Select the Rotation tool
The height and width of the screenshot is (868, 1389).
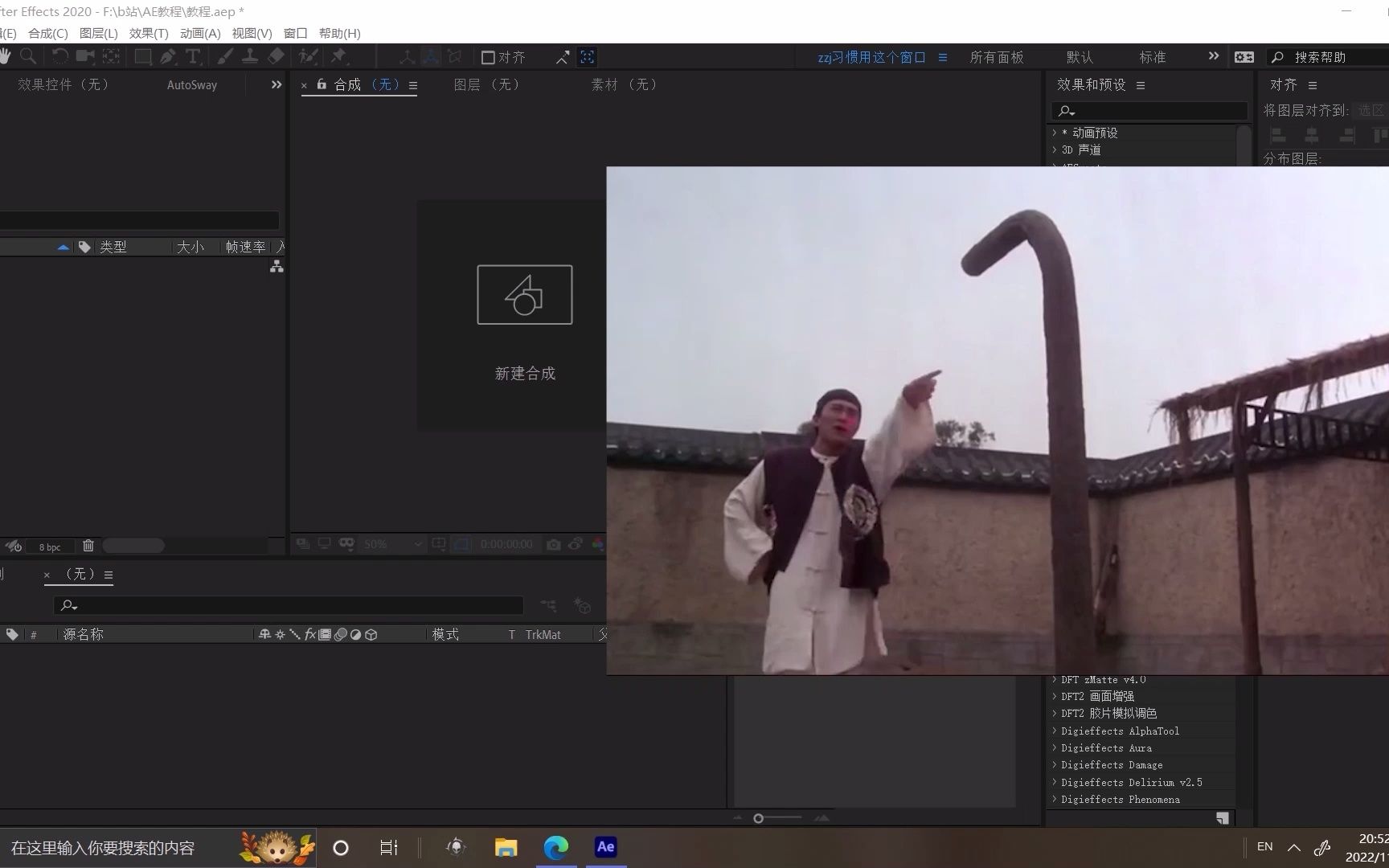(x=59, y=56)
